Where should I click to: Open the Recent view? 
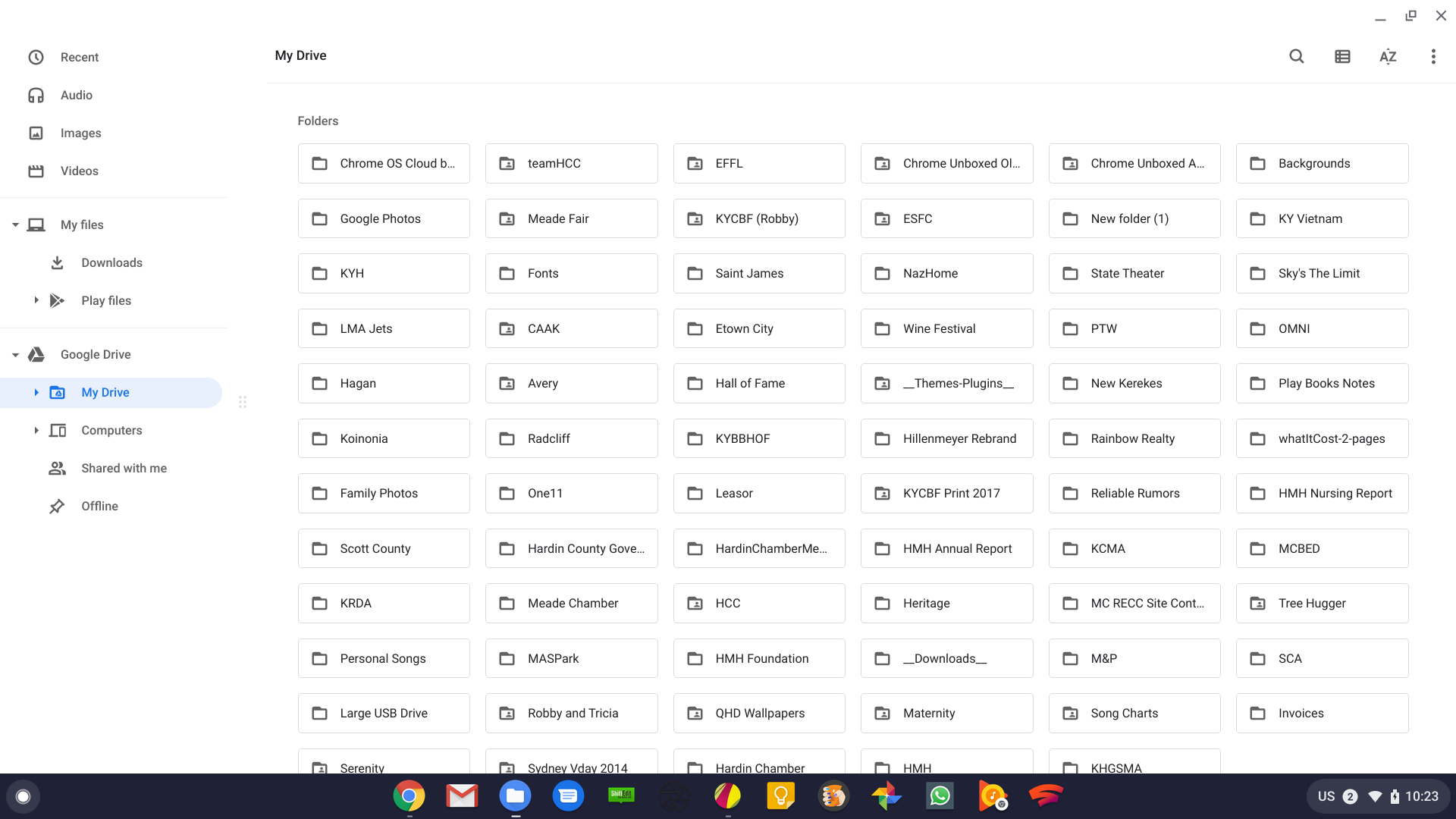tap(80, 57)
